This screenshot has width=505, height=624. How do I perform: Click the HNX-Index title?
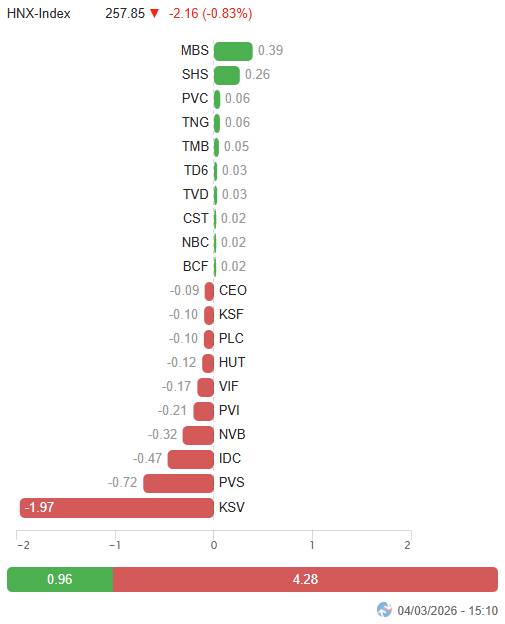pyautogui.click(x=39, y=14)
